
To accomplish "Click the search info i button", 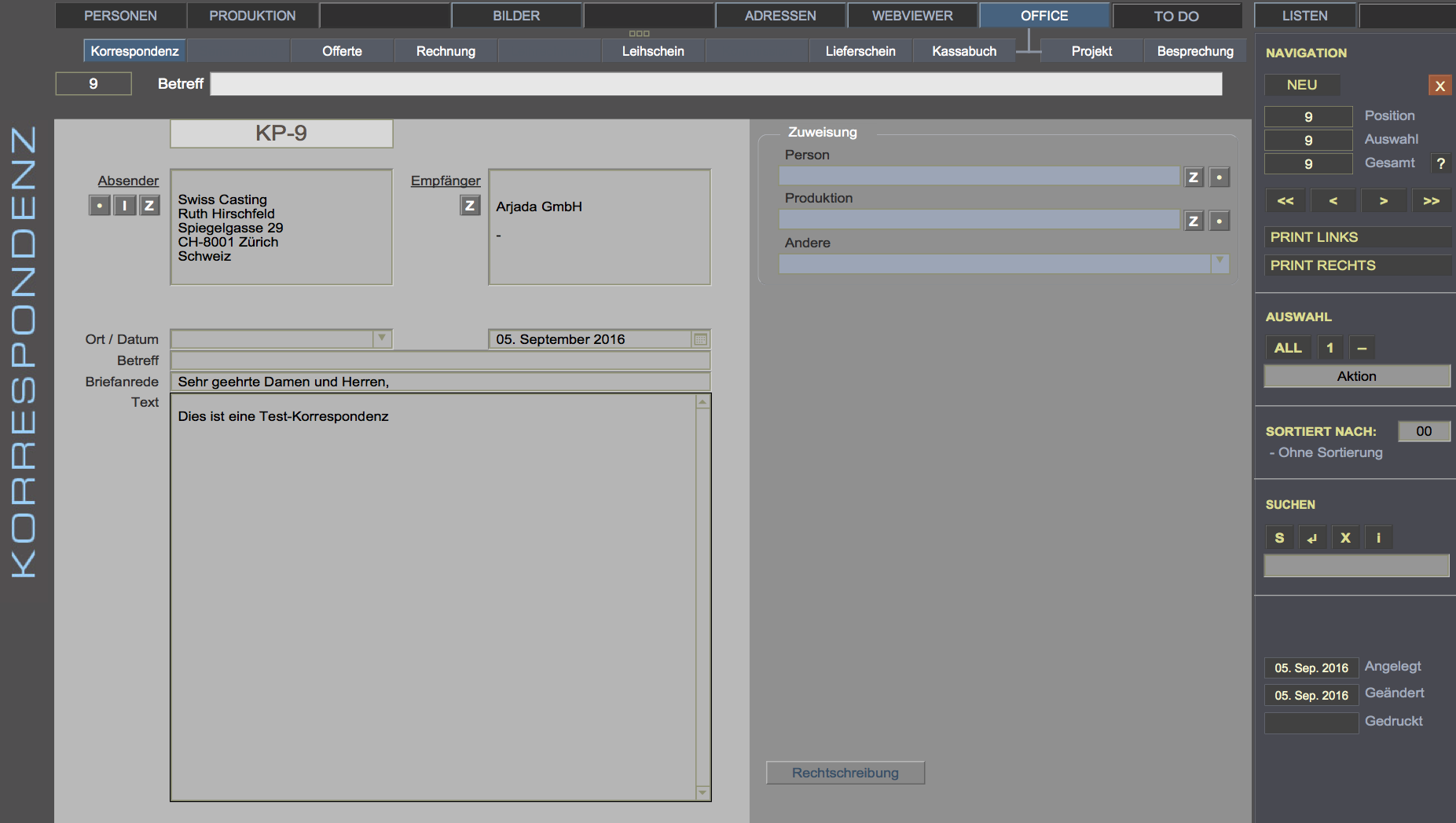I will [1378, 538].
